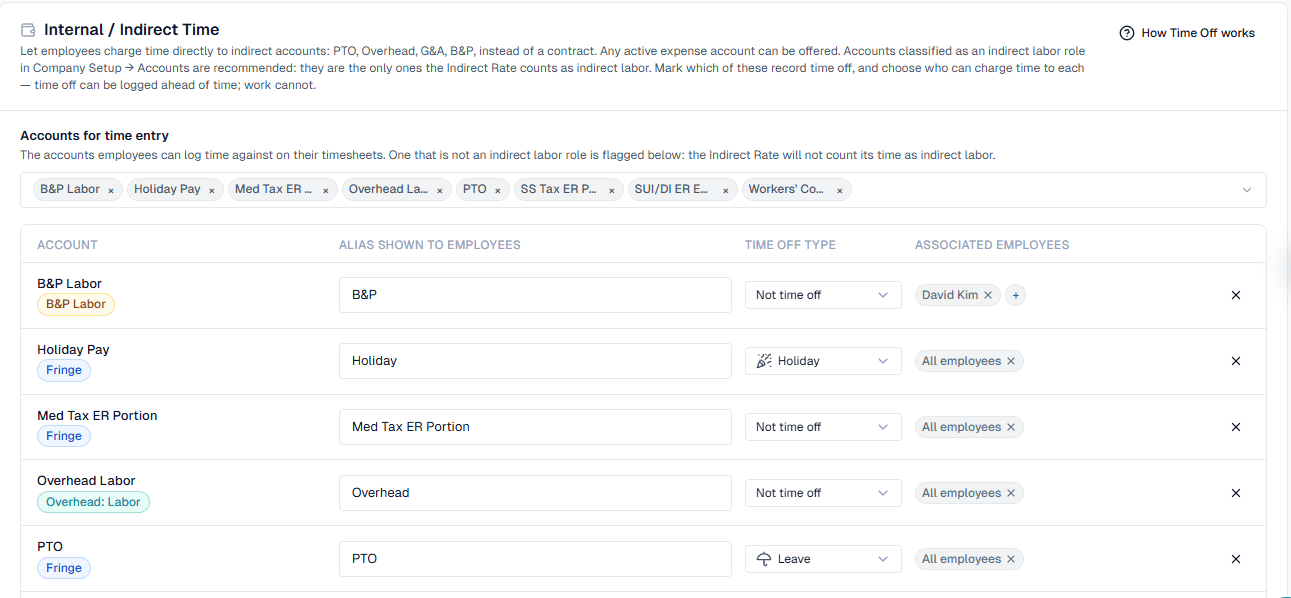The image size is (1291, 598).
Task: Remove All employees from Overhead Labor row
Action: point(1011,493)
